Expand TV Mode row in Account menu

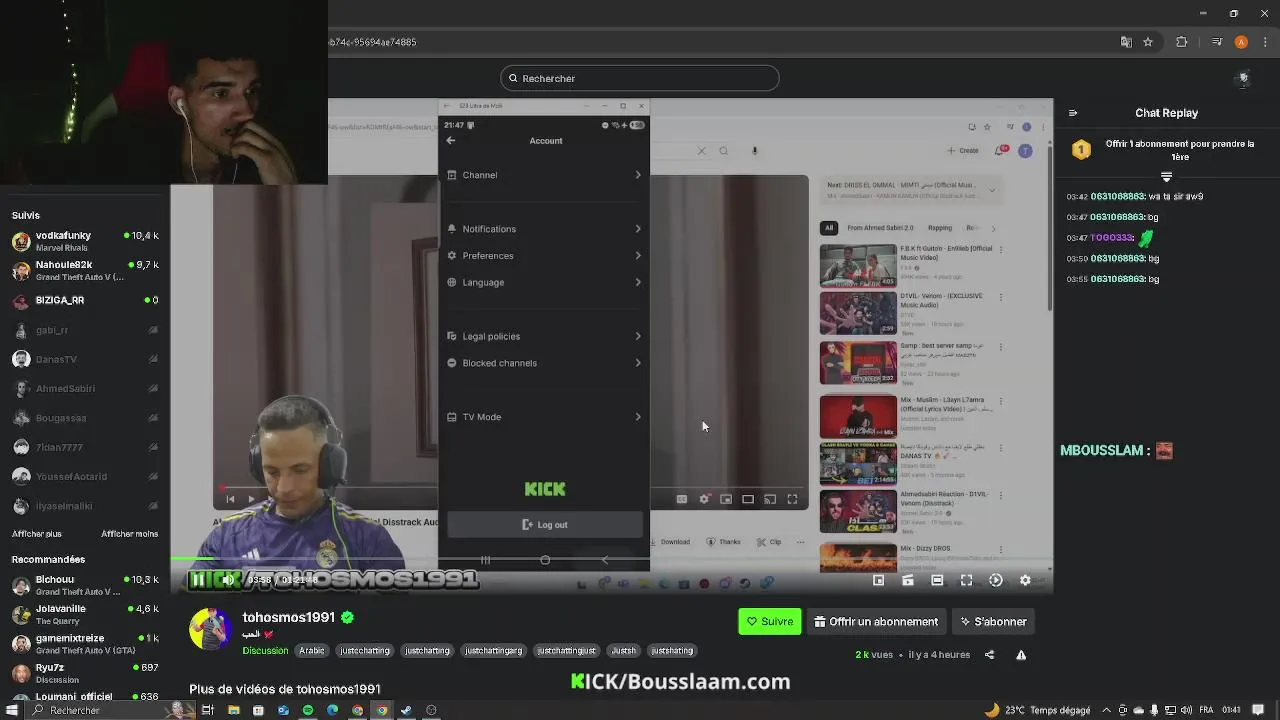tap(545, 417)
